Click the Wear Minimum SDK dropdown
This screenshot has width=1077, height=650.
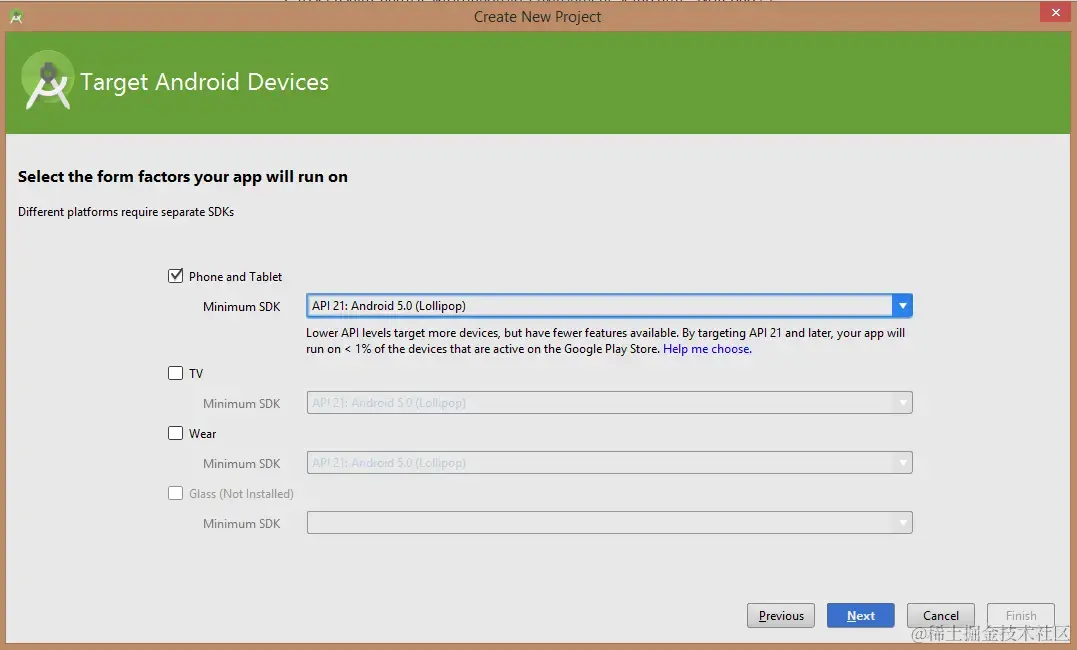click(x=609, y=463)
